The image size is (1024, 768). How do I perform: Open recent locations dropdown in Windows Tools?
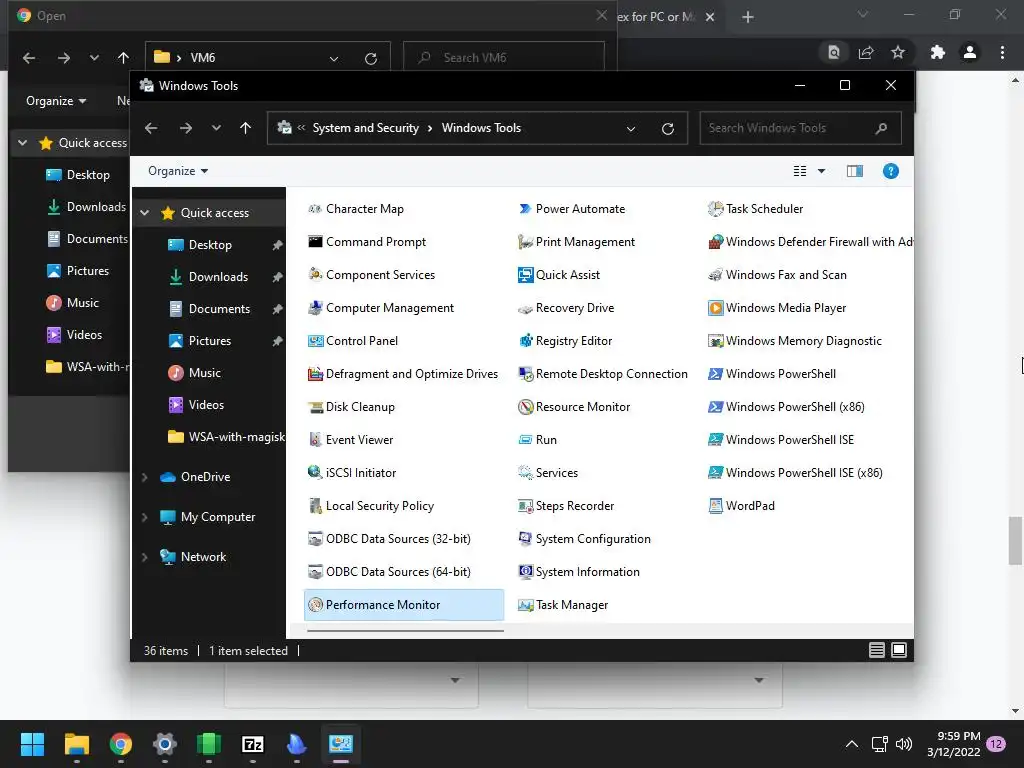216,128
